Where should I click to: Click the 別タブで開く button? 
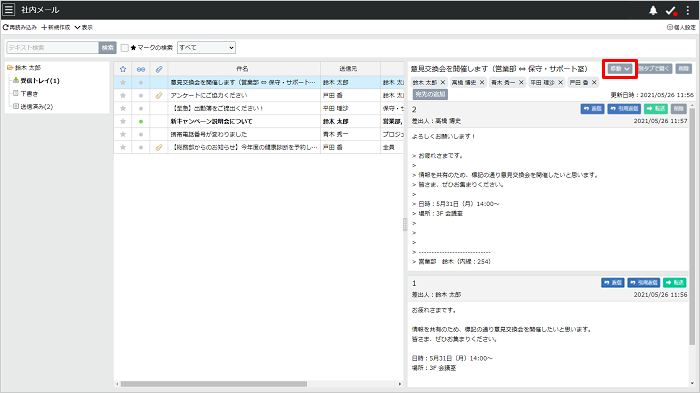tap(654, 69)
